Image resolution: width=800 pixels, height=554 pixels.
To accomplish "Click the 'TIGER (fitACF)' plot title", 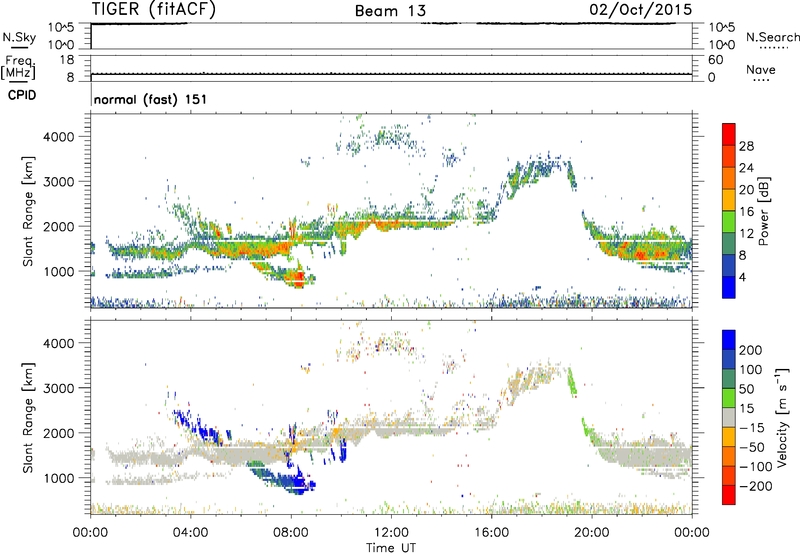I will [x=154, y=10].
